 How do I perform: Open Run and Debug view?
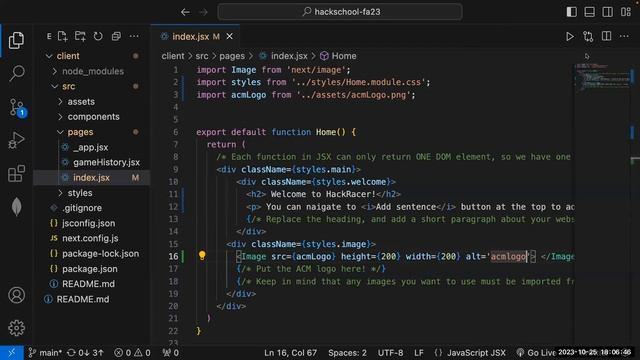tap(16, 140)
